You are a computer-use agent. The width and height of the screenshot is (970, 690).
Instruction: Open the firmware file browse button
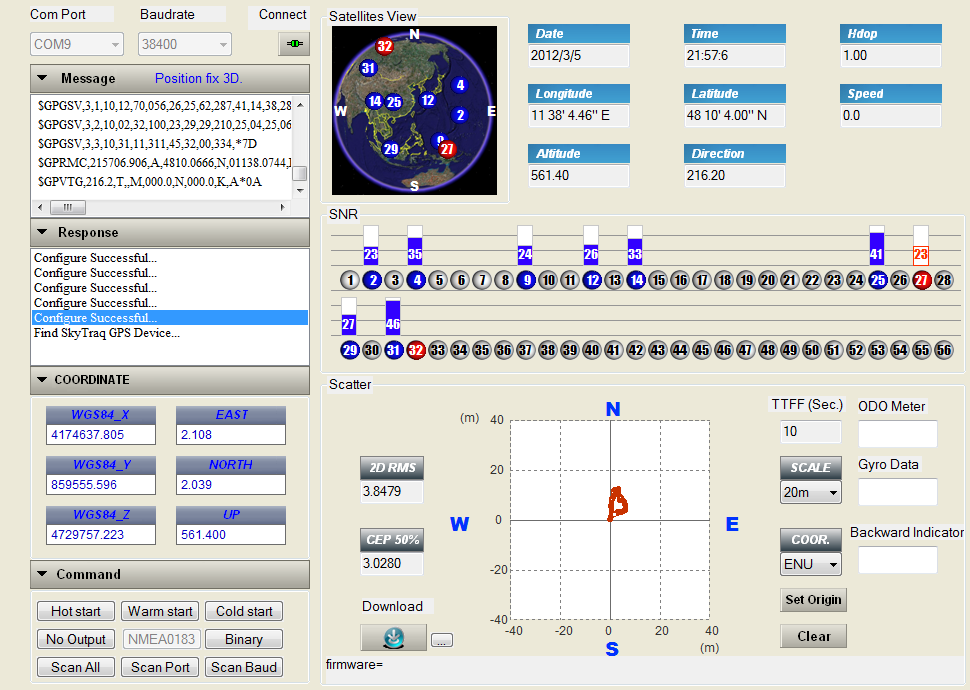(x=442, y=640)
